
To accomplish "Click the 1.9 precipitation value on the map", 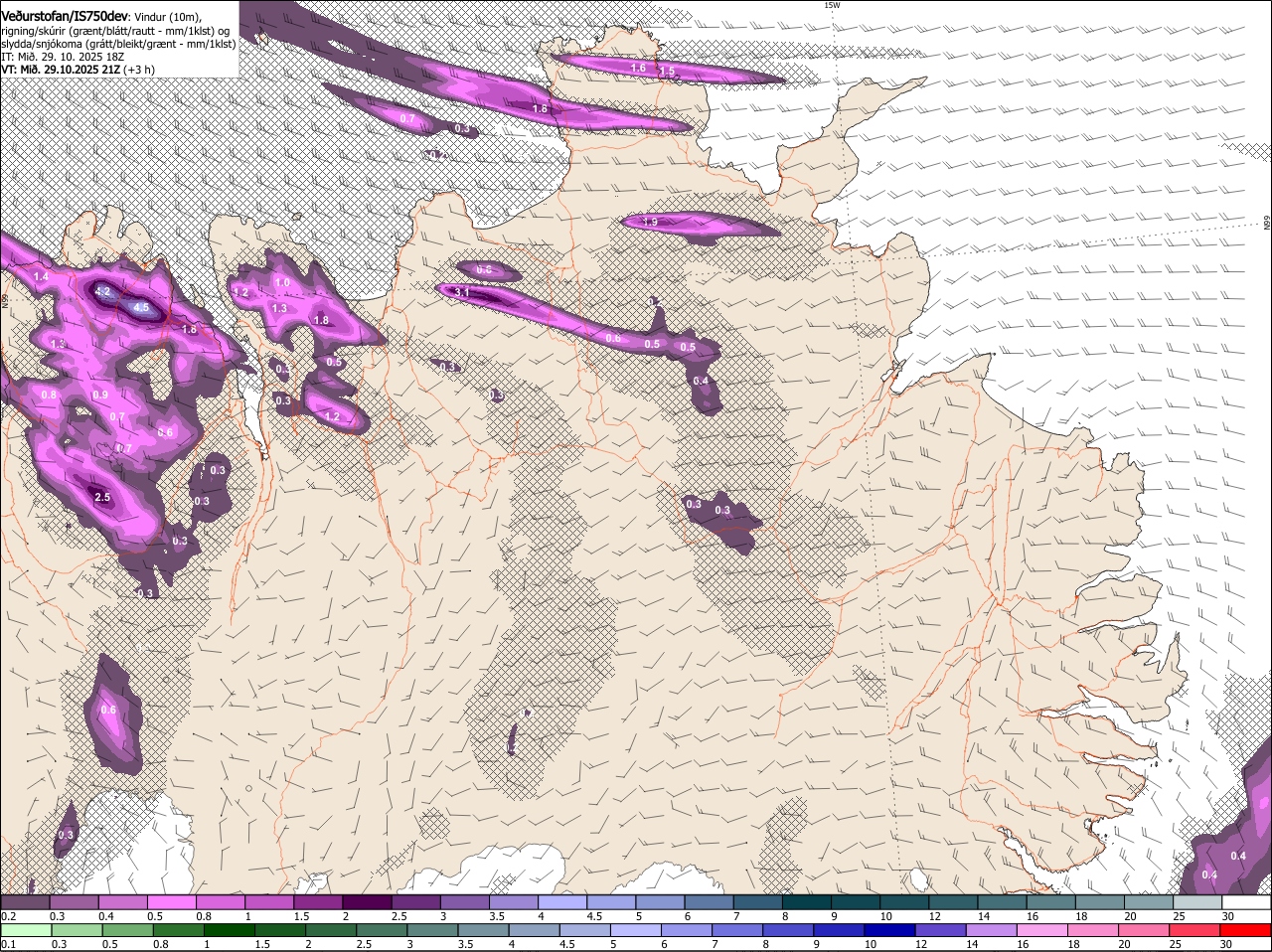I will [x=651, y=222].
